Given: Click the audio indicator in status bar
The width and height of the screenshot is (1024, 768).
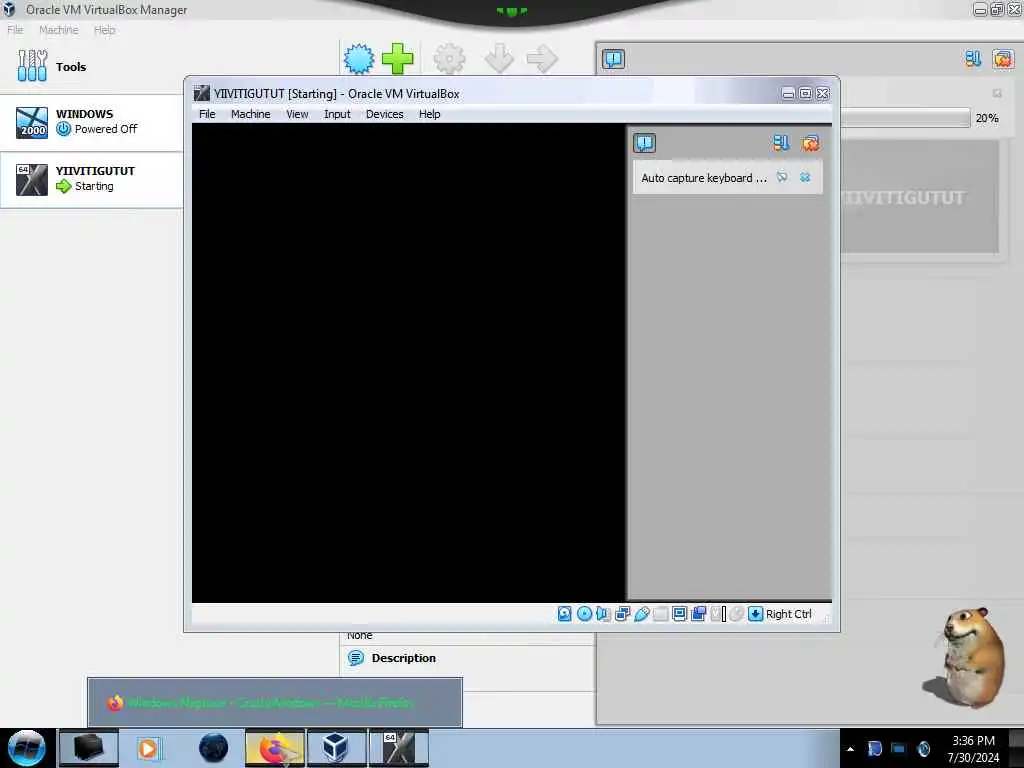Looking at the screenshot, I should 603,614.
